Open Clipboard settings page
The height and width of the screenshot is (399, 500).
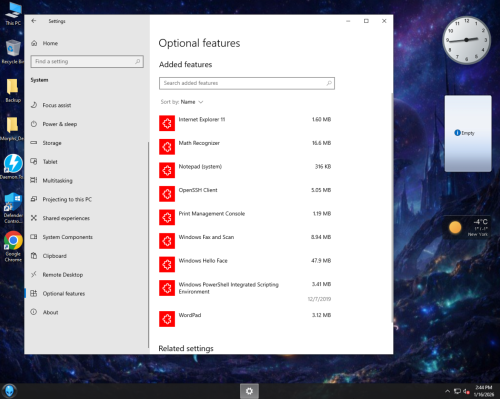pos(86,256)
